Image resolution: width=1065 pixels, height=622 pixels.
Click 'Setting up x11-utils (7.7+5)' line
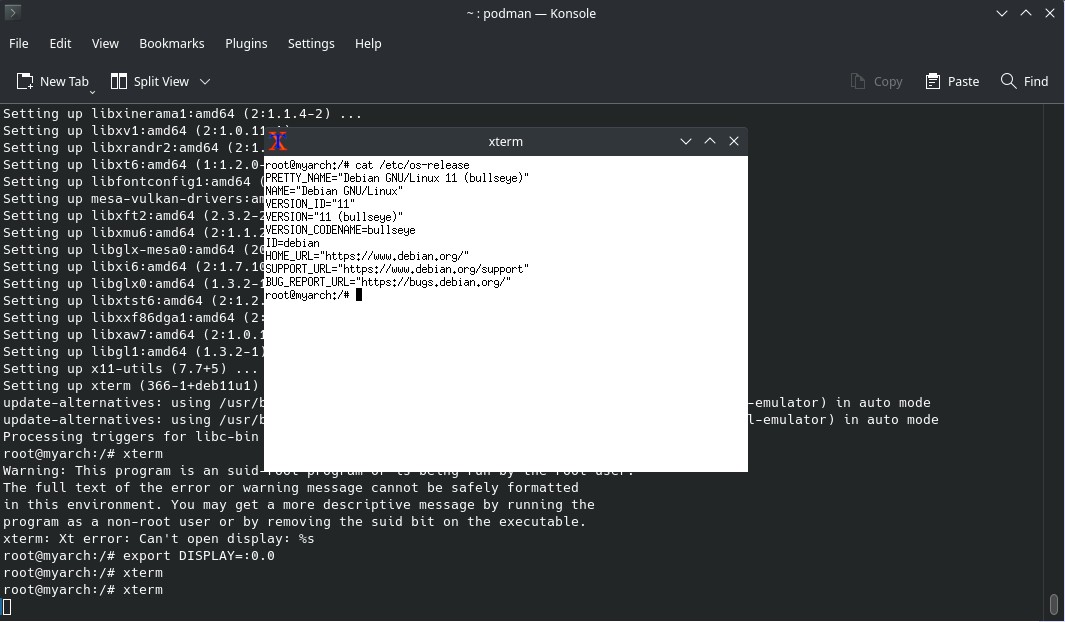click(130, 368)
